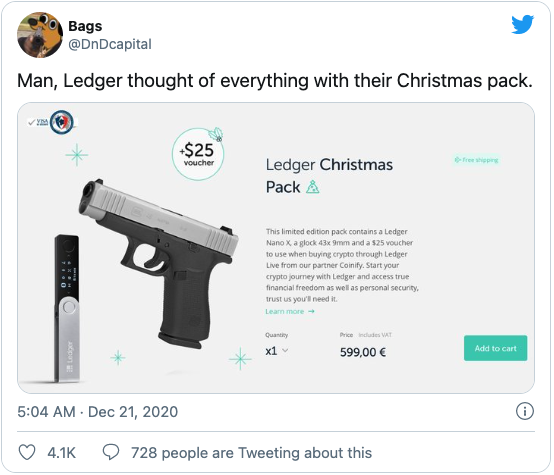554x475 pixels.
Task: Click the 599,00 € price
Action: point(363,352)
